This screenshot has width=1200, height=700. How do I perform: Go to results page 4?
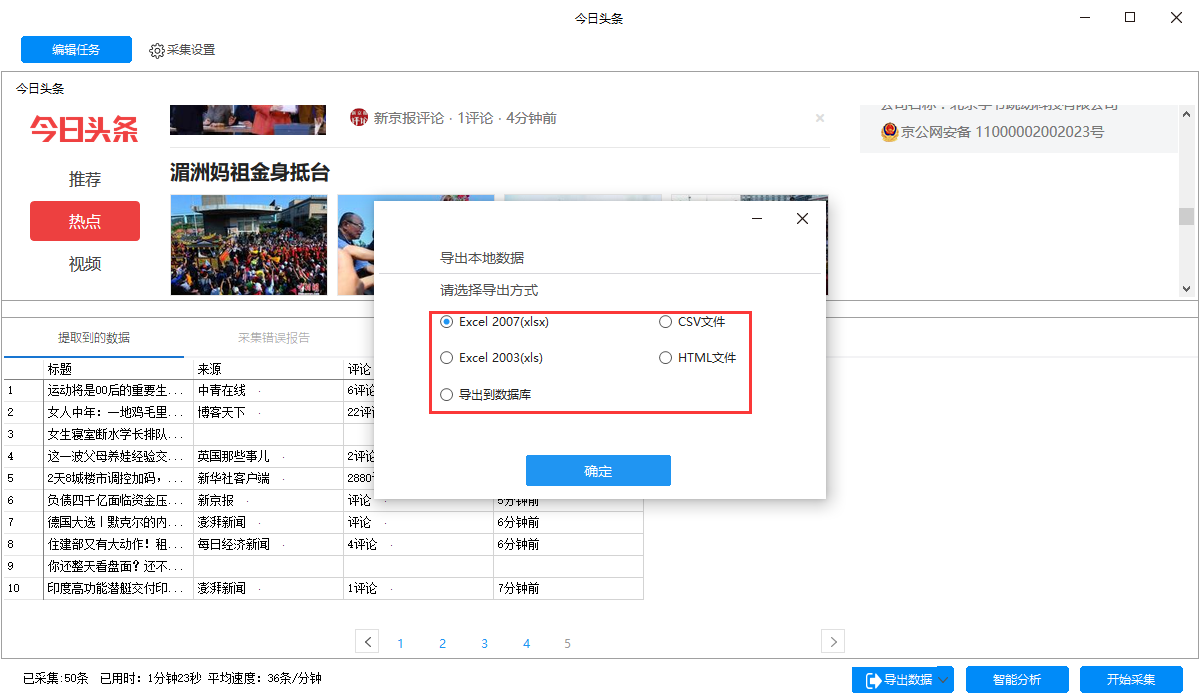click(526, 643)
